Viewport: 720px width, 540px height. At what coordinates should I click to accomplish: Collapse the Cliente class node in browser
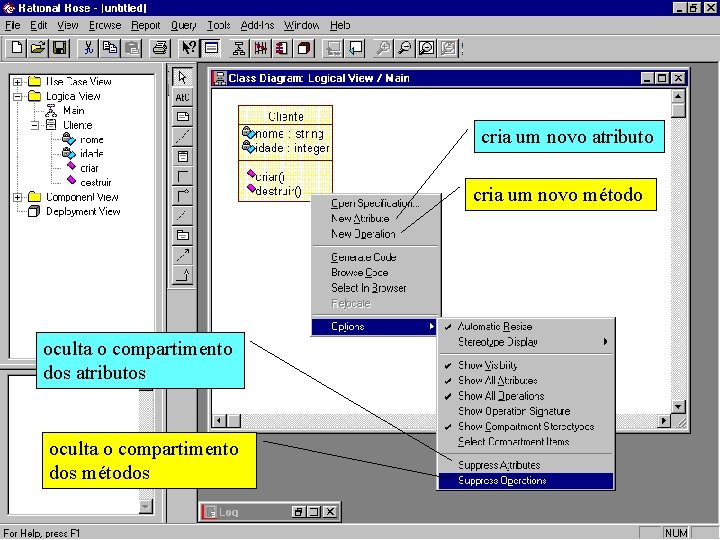click(35, 125)
